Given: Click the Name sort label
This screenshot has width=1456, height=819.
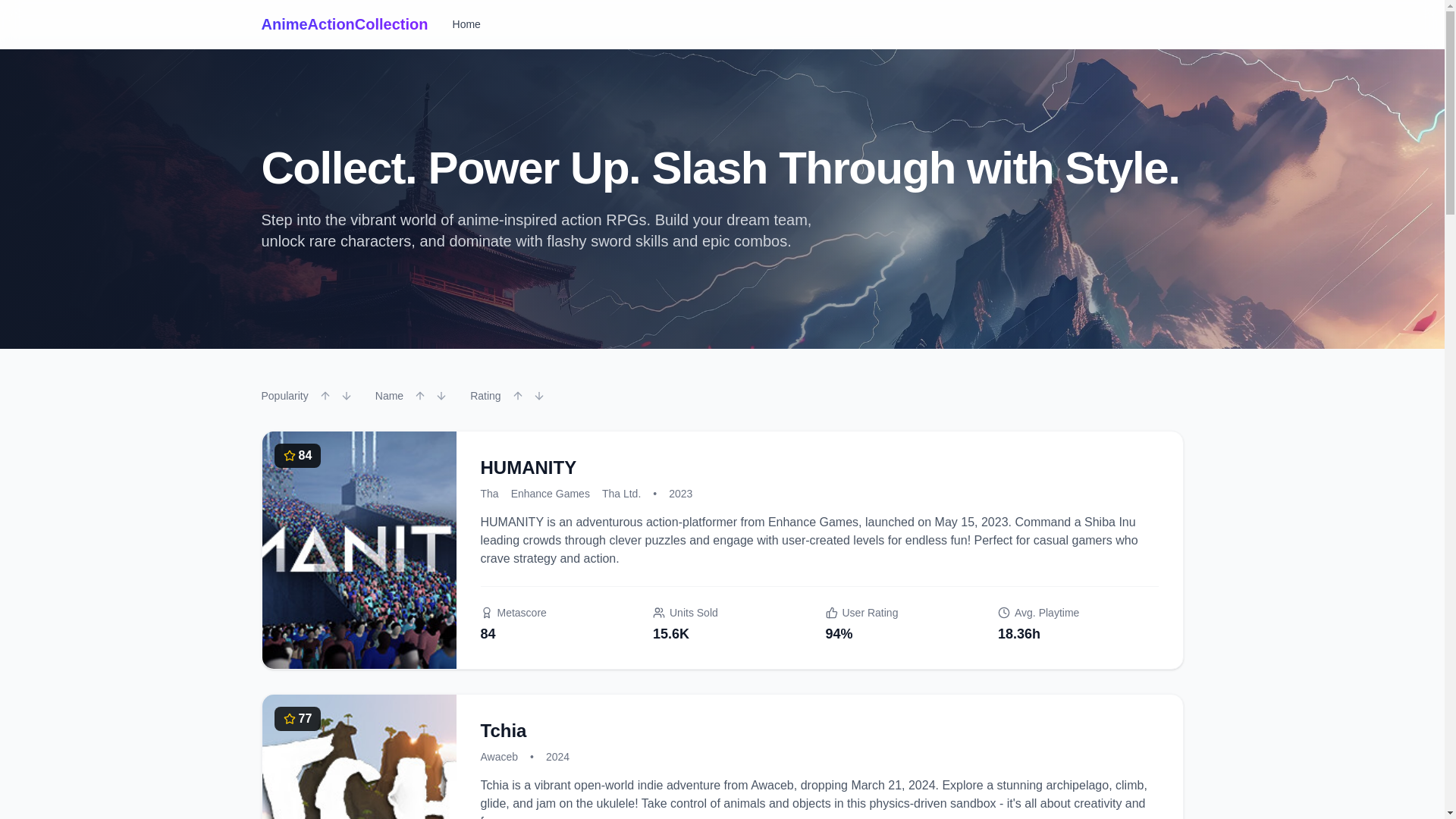Looking at the screenshot, I should [x=390, y=396].
